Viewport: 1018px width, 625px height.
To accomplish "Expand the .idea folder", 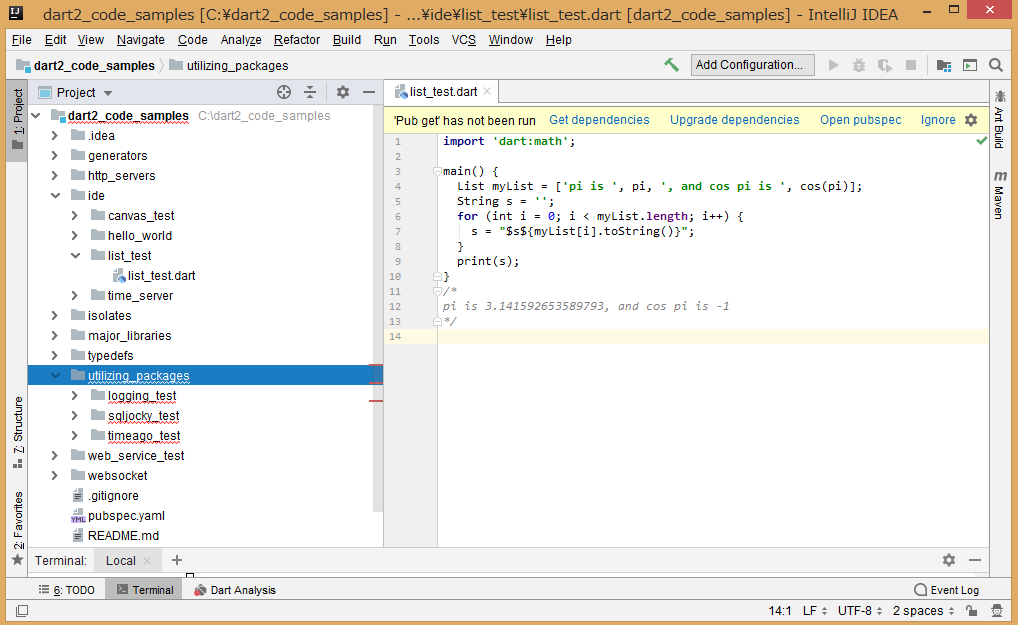I will [x=55, y=136].
